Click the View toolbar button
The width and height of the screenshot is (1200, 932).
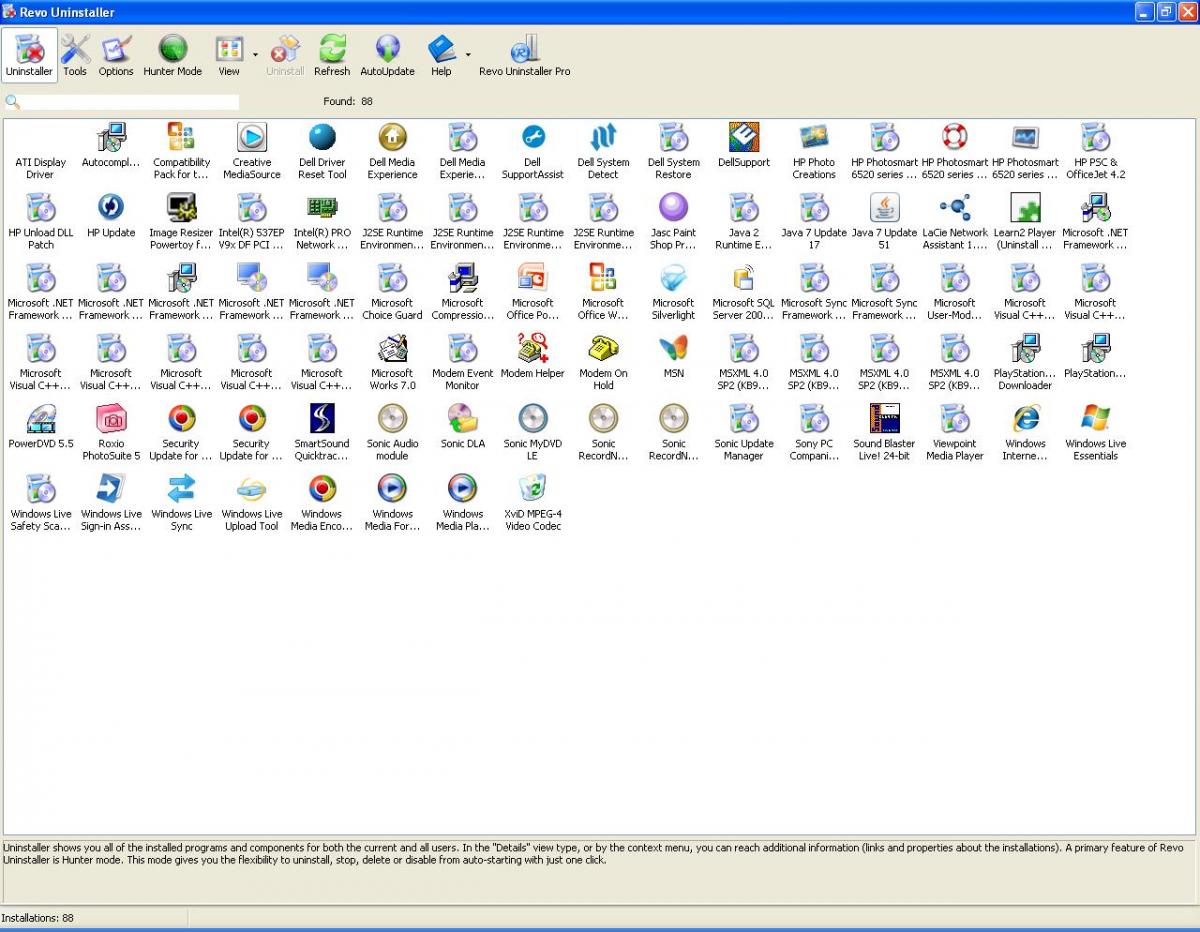click(229, 55)
